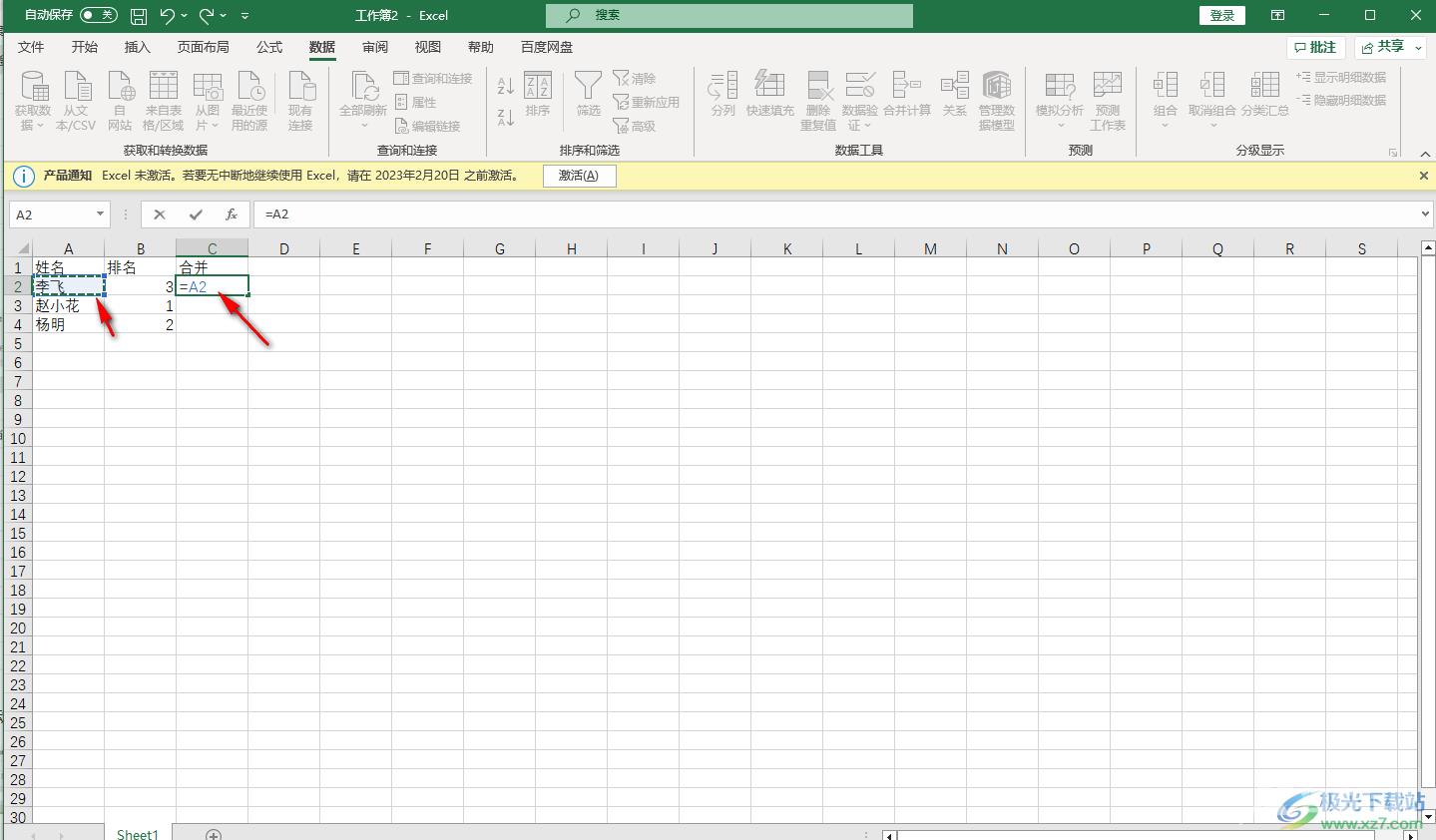
Task: Select column D header
Action: (x=284, y=249)
